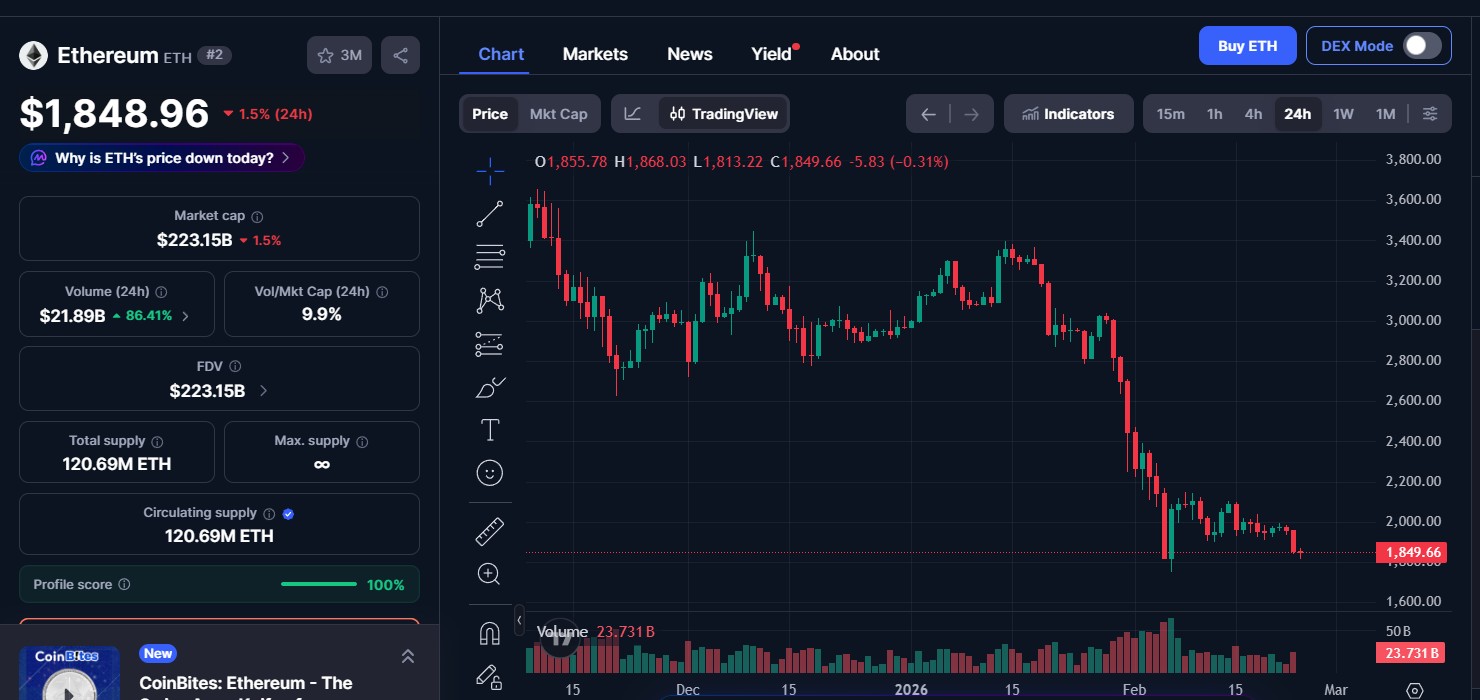Activate the zoom-in magnifier tool
This screenshot has height=700, width=1480.
pos(489,574)
